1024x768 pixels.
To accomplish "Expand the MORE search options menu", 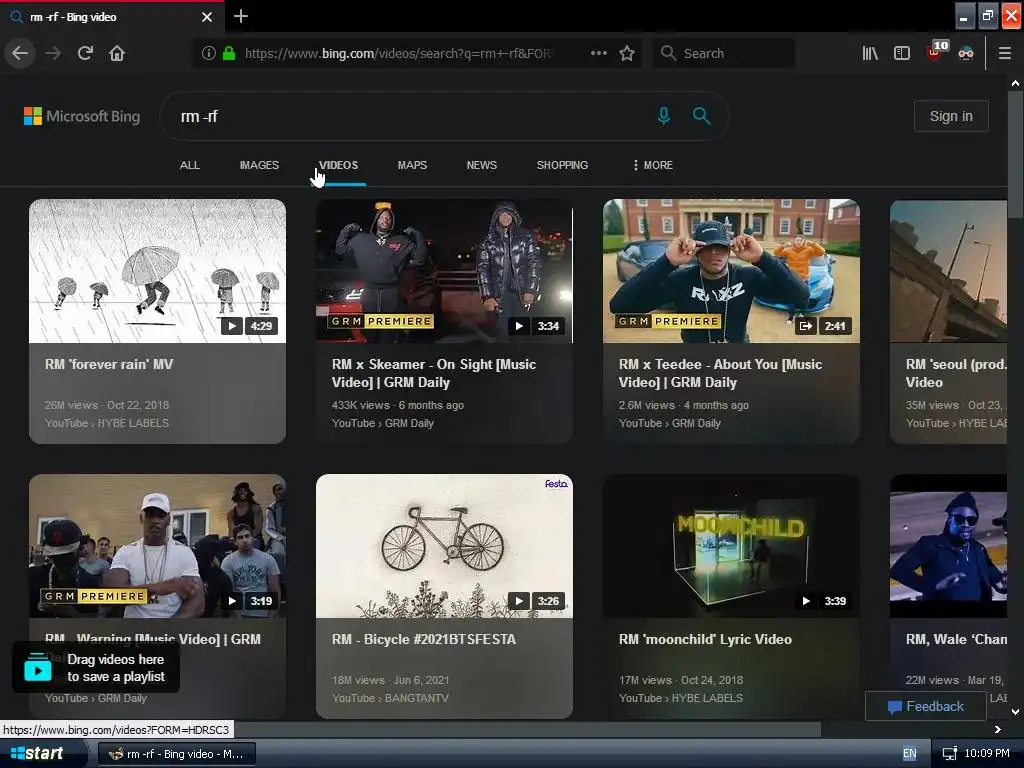I will 652,165.
